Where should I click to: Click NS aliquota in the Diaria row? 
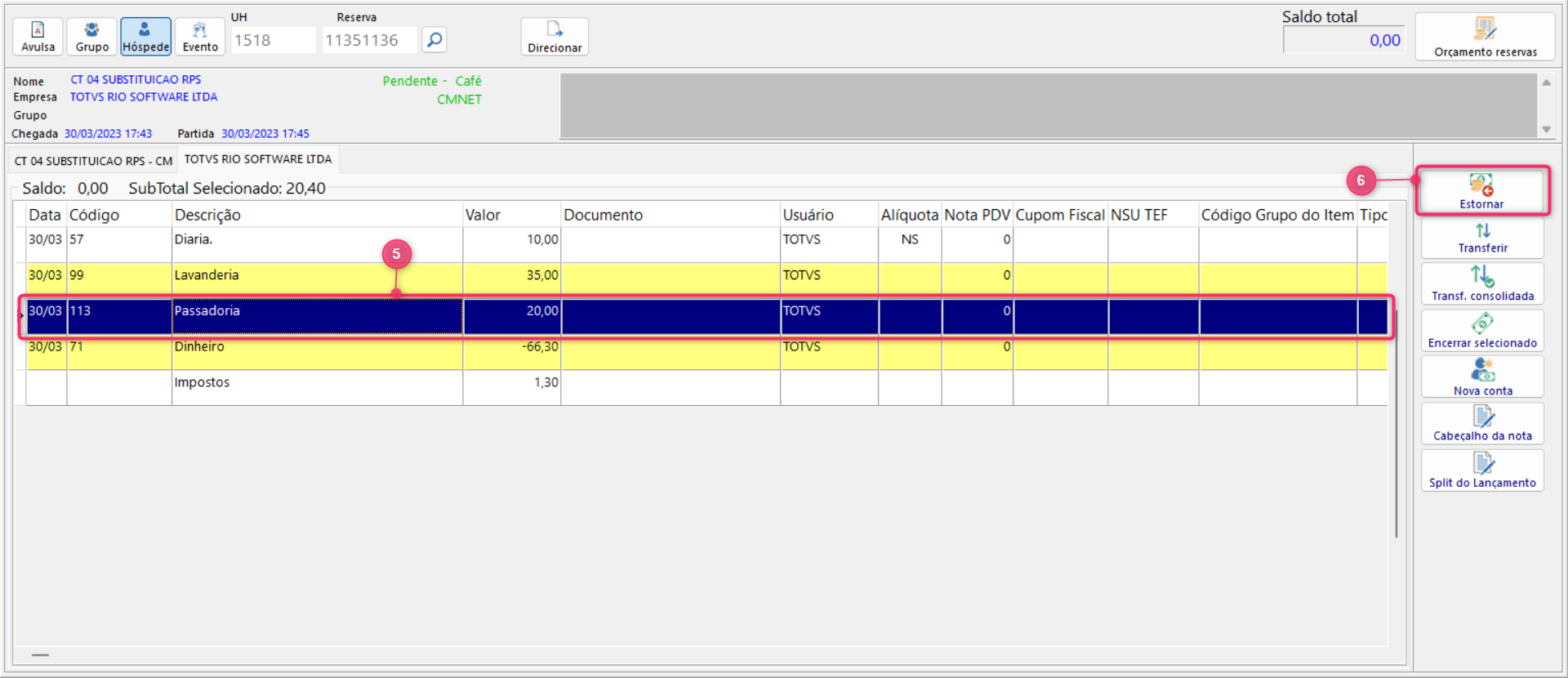[910, 239]
